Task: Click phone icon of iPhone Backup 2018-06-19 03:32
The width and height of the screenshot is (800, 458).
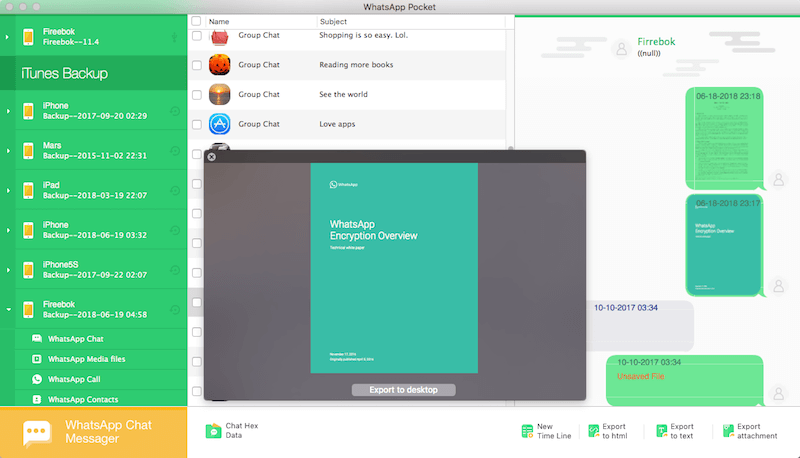Action: coord(29,230)
